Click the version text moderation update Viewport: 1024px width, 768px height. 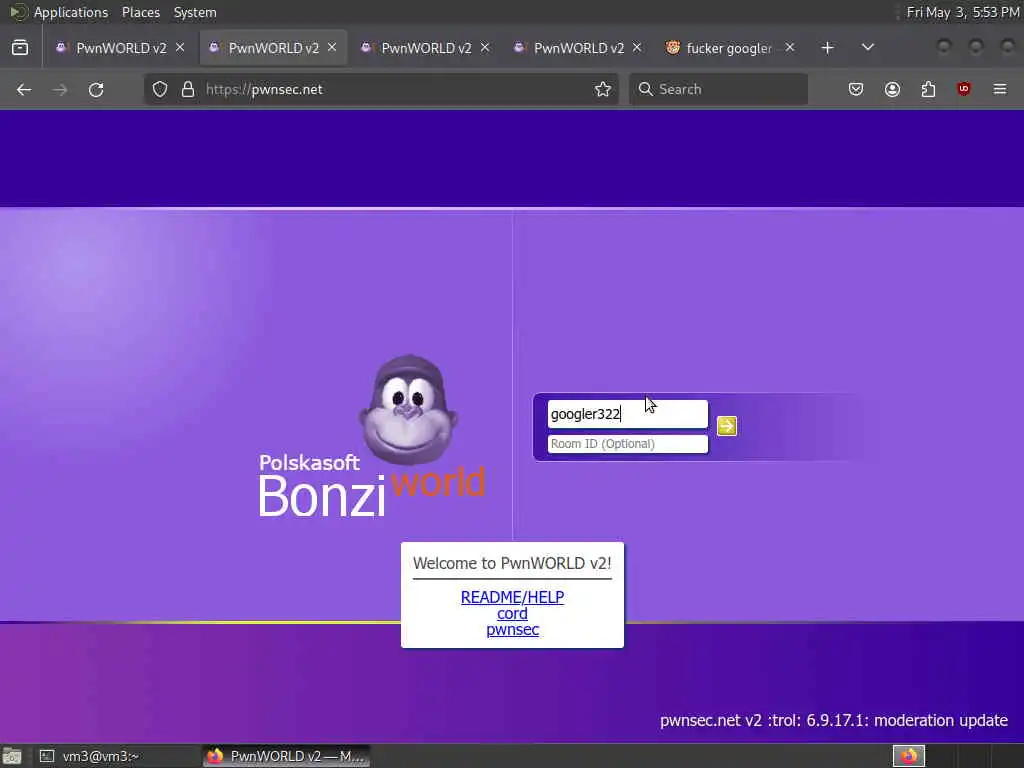833,720
